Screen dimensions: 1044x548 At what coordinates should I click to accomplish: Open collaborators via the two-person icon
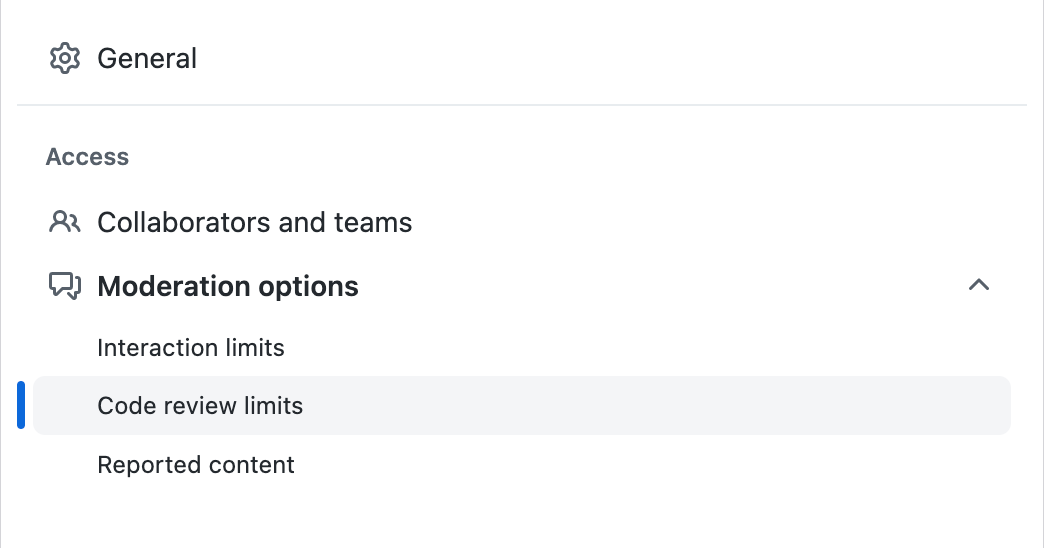(64, 222)
